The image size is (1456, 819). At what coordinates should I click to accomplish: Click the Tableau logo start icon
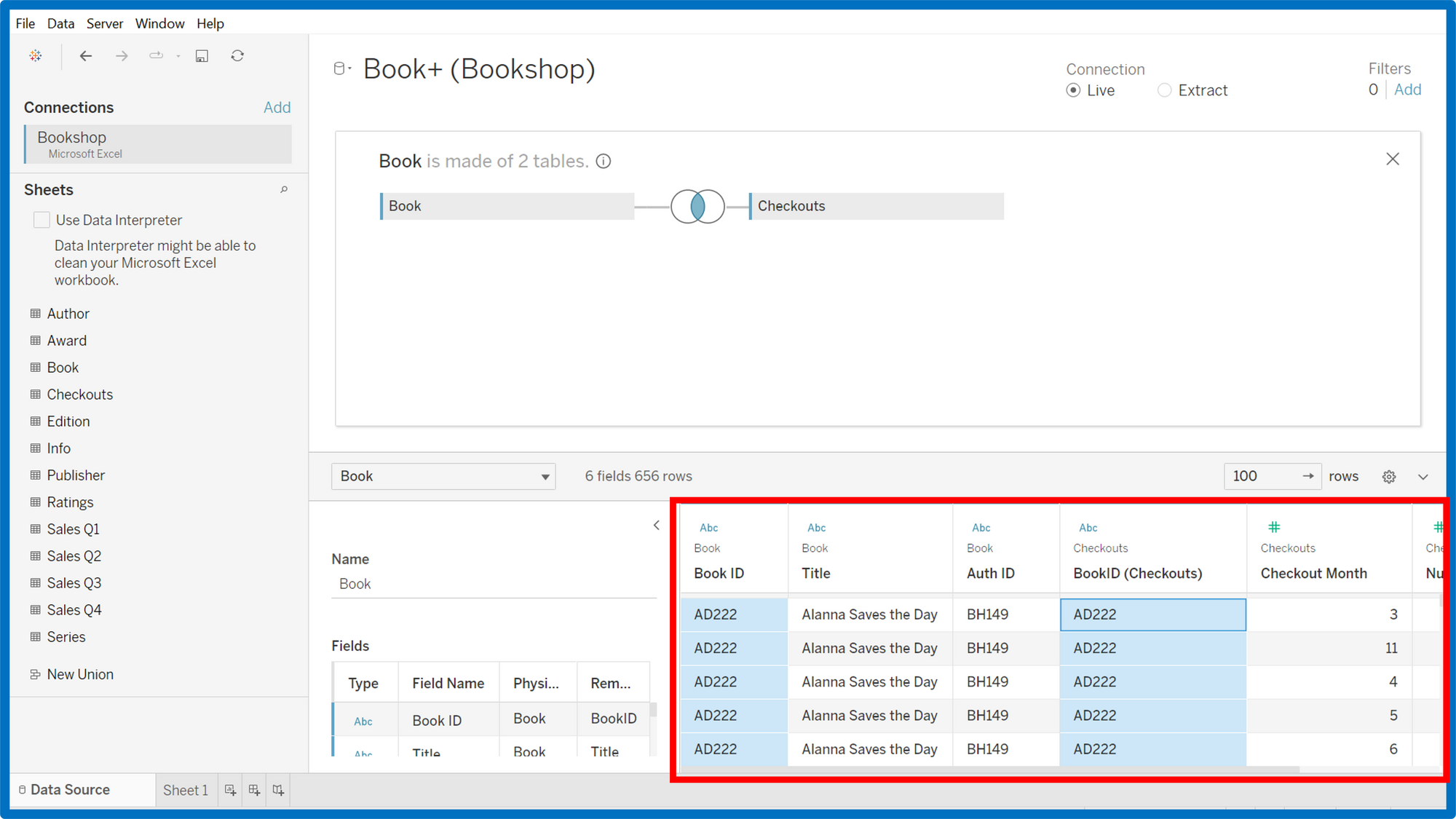pyautogui.click(x=35, y=56)
